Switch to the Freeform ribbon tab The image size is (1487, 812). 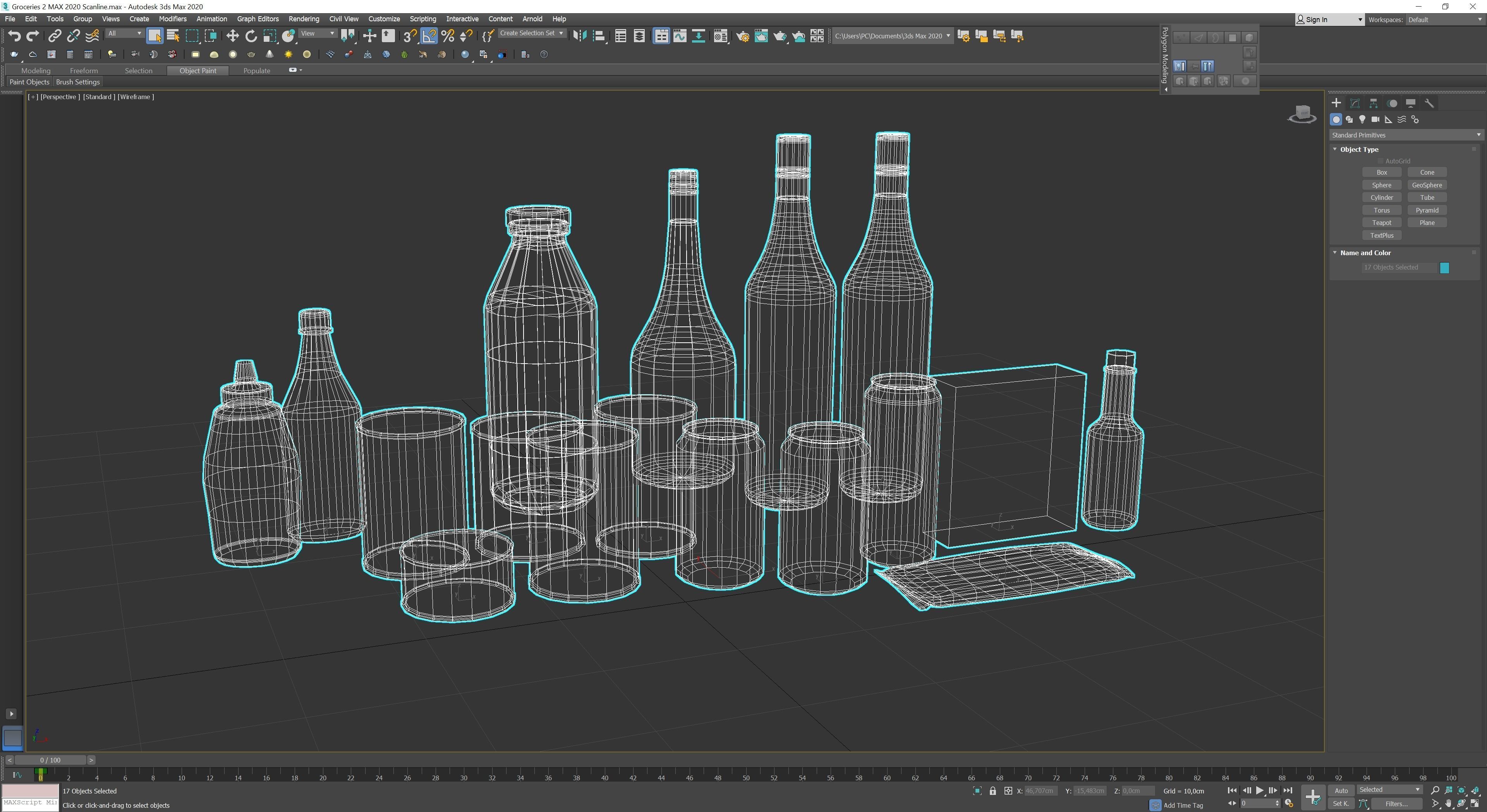(x=84, y=70)
